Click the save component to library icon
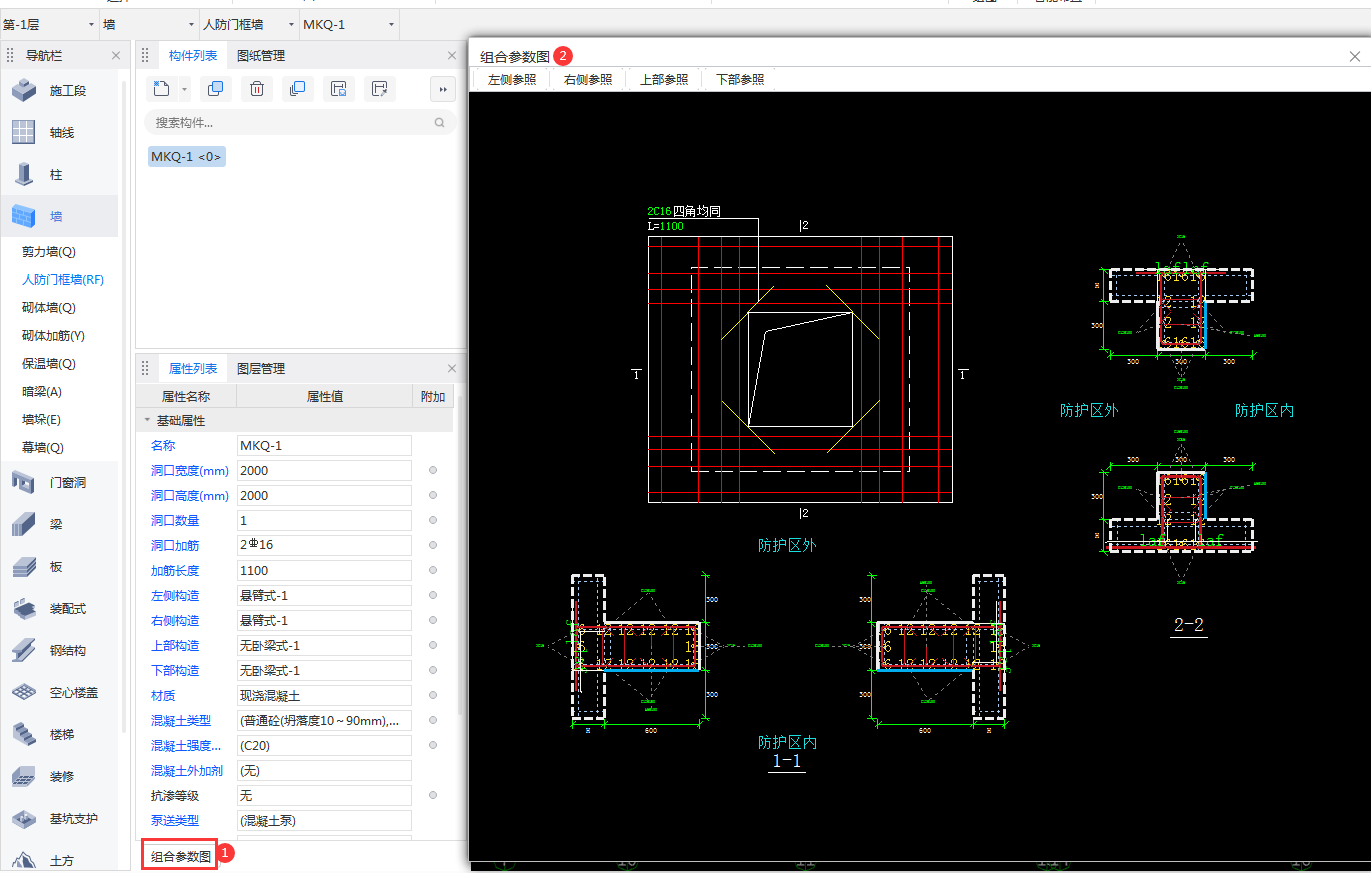 [338, 89]
